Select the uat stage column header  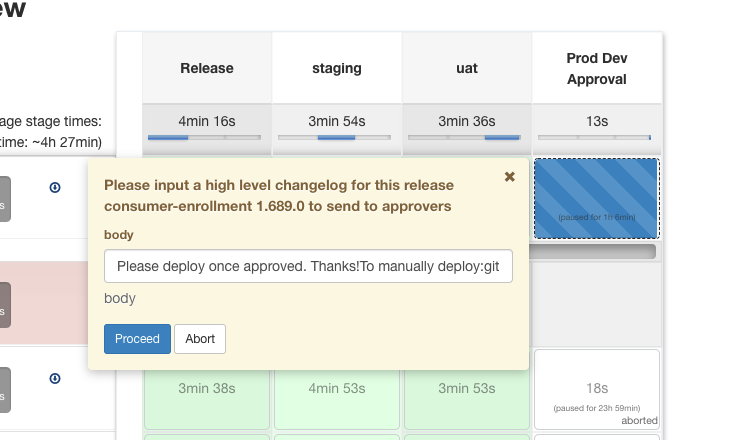click(467, 69)
